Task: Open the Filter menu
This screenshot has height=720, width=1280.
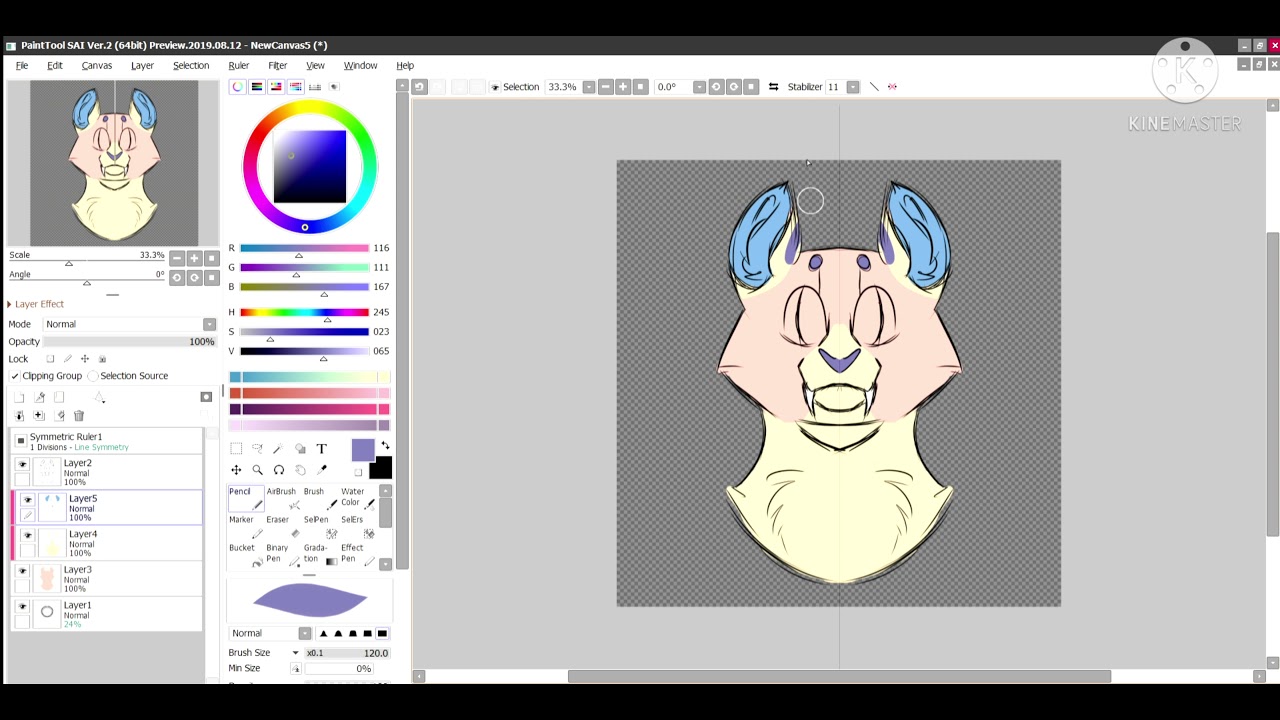Action: pyautogui.click(x=277, y=65)
